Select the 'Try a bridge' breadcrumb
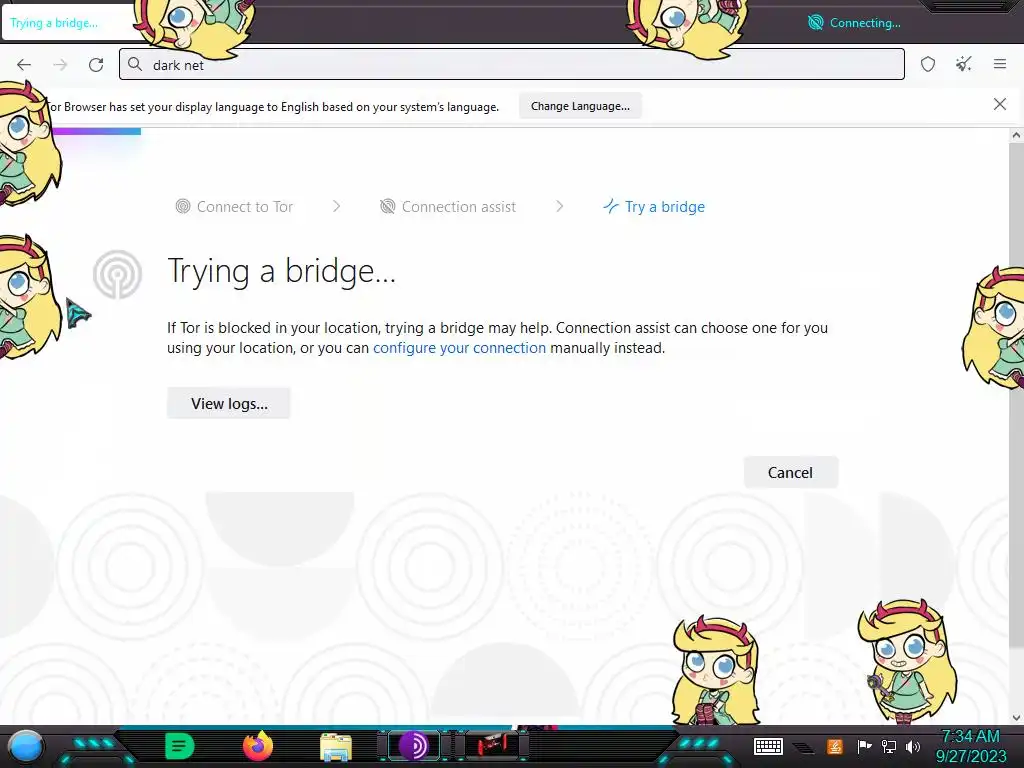The width and height of the screenshot is (1024, 768). pyautogui.click(x=654, y=206)
